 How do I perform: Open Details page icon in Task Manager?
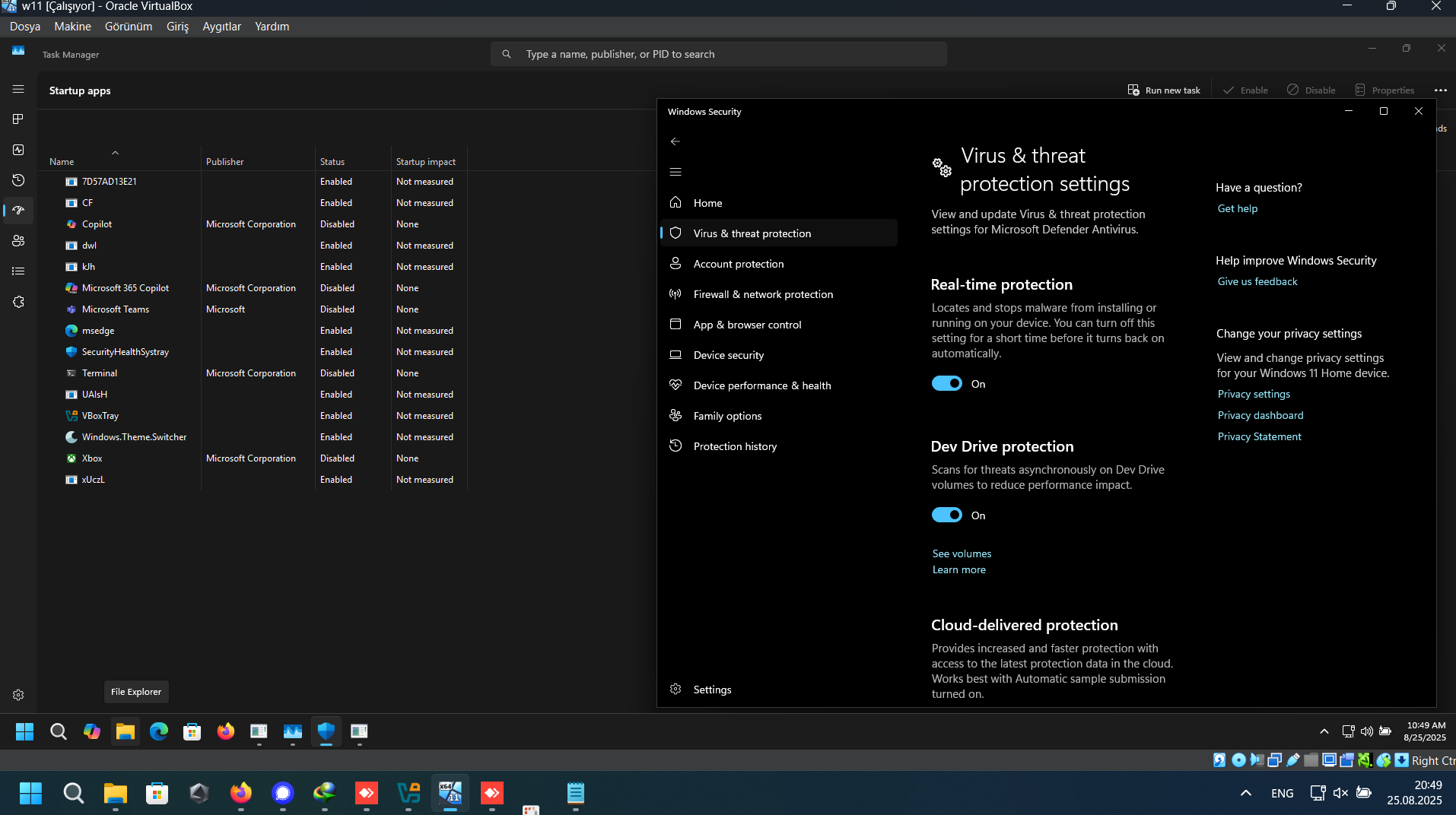click(x=18, y=271)
